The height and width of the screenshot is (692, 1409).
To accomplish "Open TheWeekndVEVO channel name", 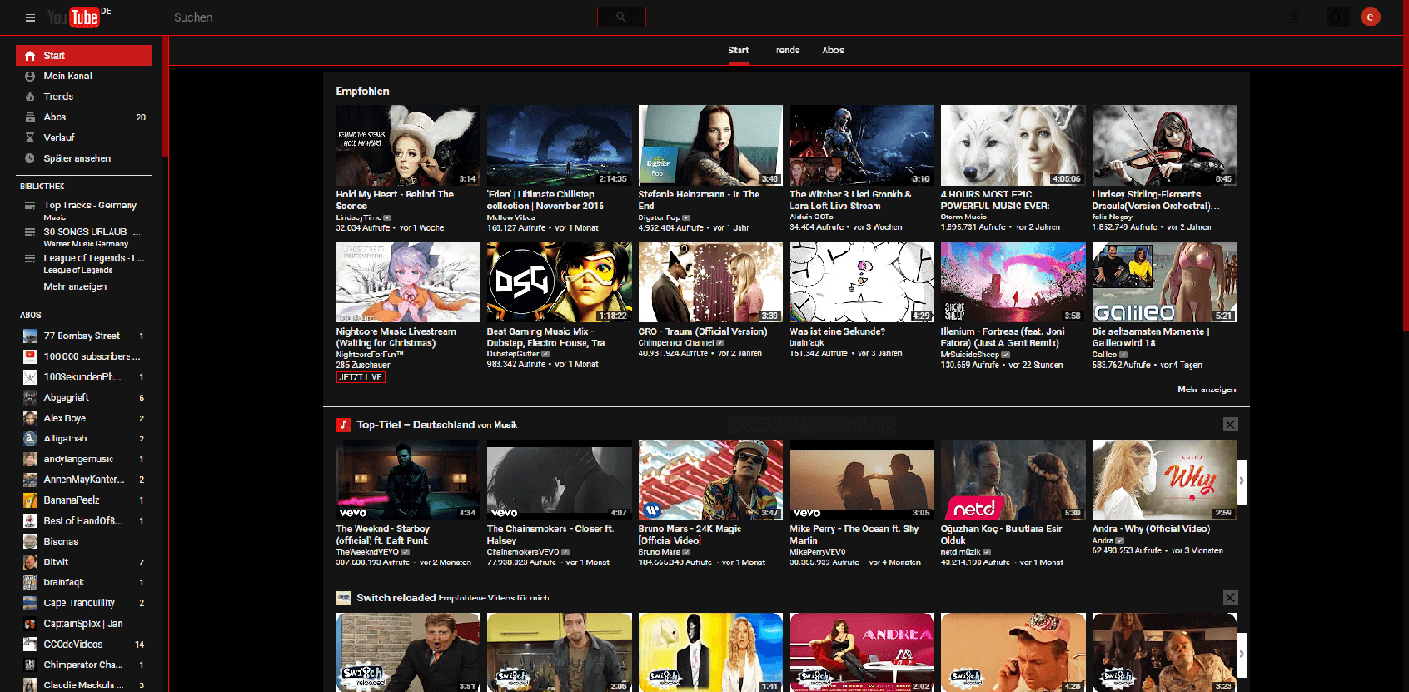I will click(366, 551).
